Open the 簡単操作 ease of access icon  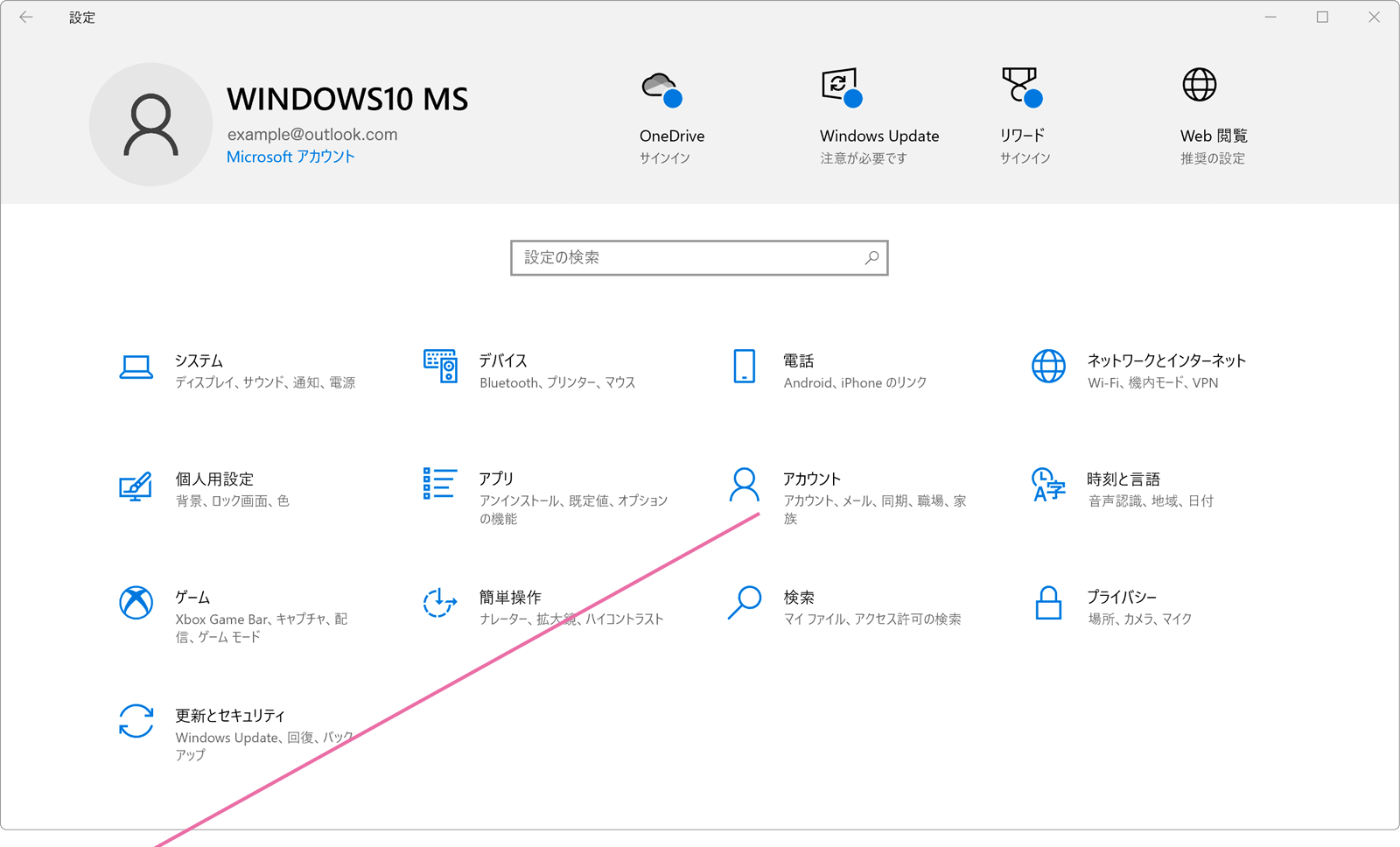(440, 603)
